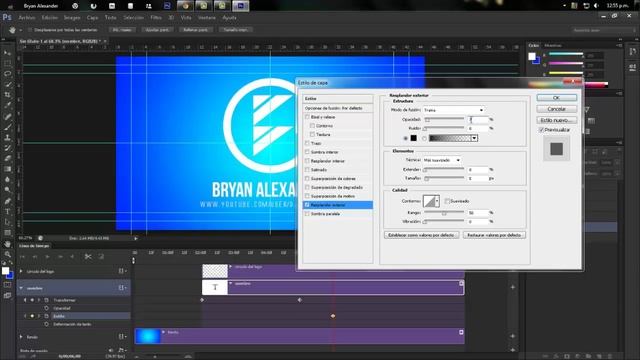640x360 pixels.
Task: Open the Modo de fusión dropdown
Action: [453, 110]
